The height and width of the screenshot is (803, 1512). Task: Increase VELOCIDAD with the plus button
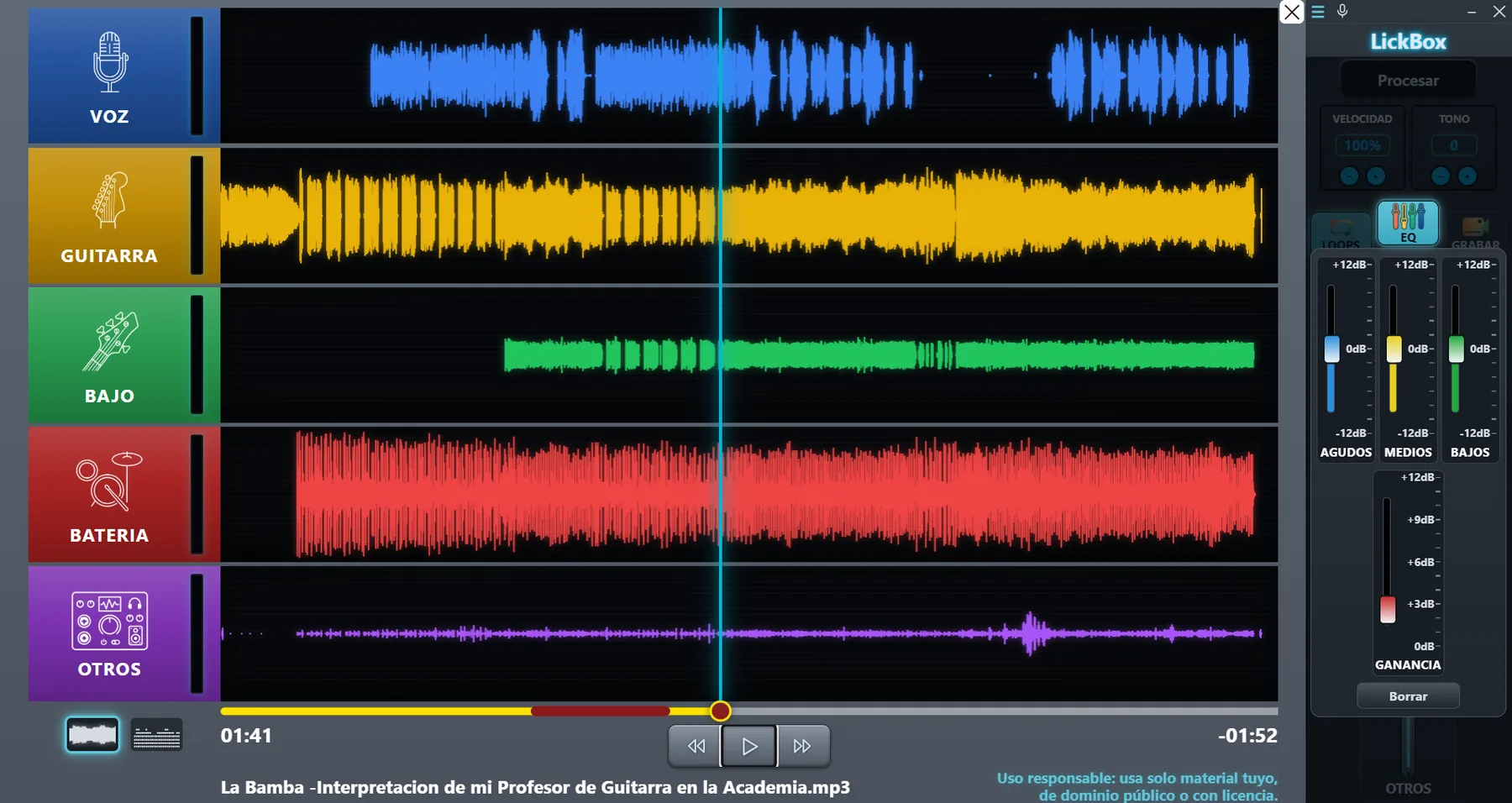[x=1376, y=176]
